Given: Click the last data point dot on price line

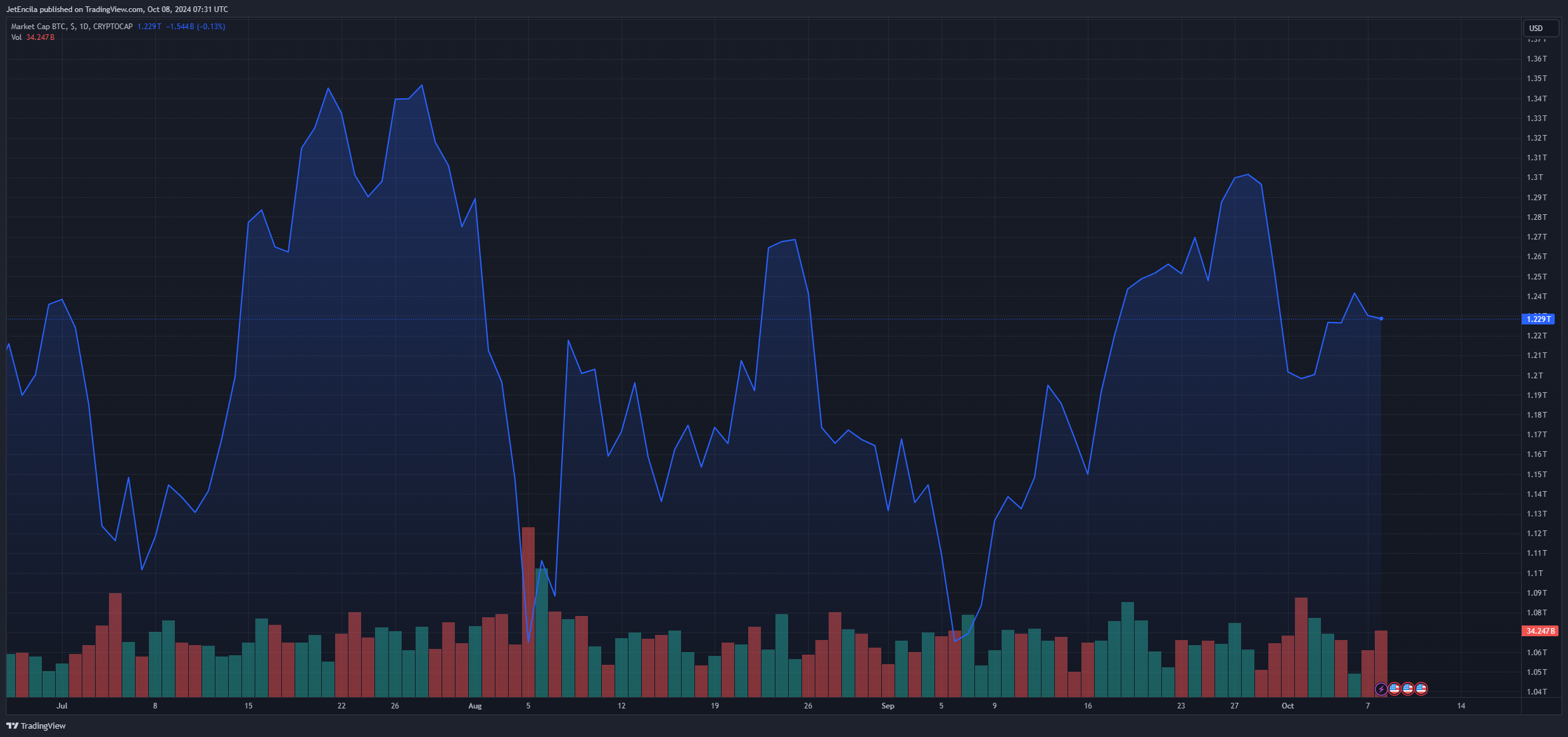Looking at the screenshot, I should pyautogui.click(x=1381, y=319).
